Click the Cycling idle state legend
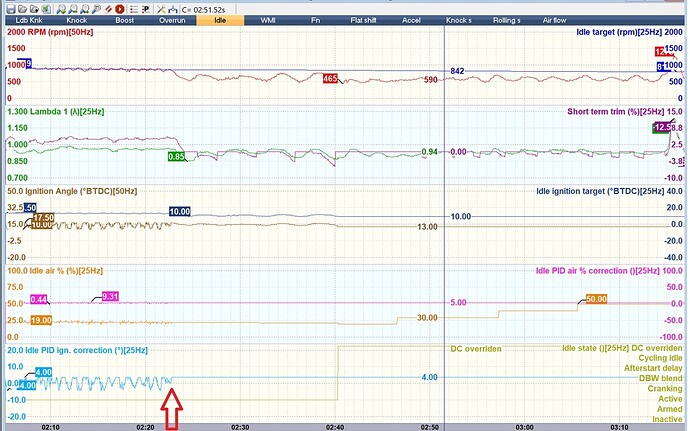 coord(660,358)
